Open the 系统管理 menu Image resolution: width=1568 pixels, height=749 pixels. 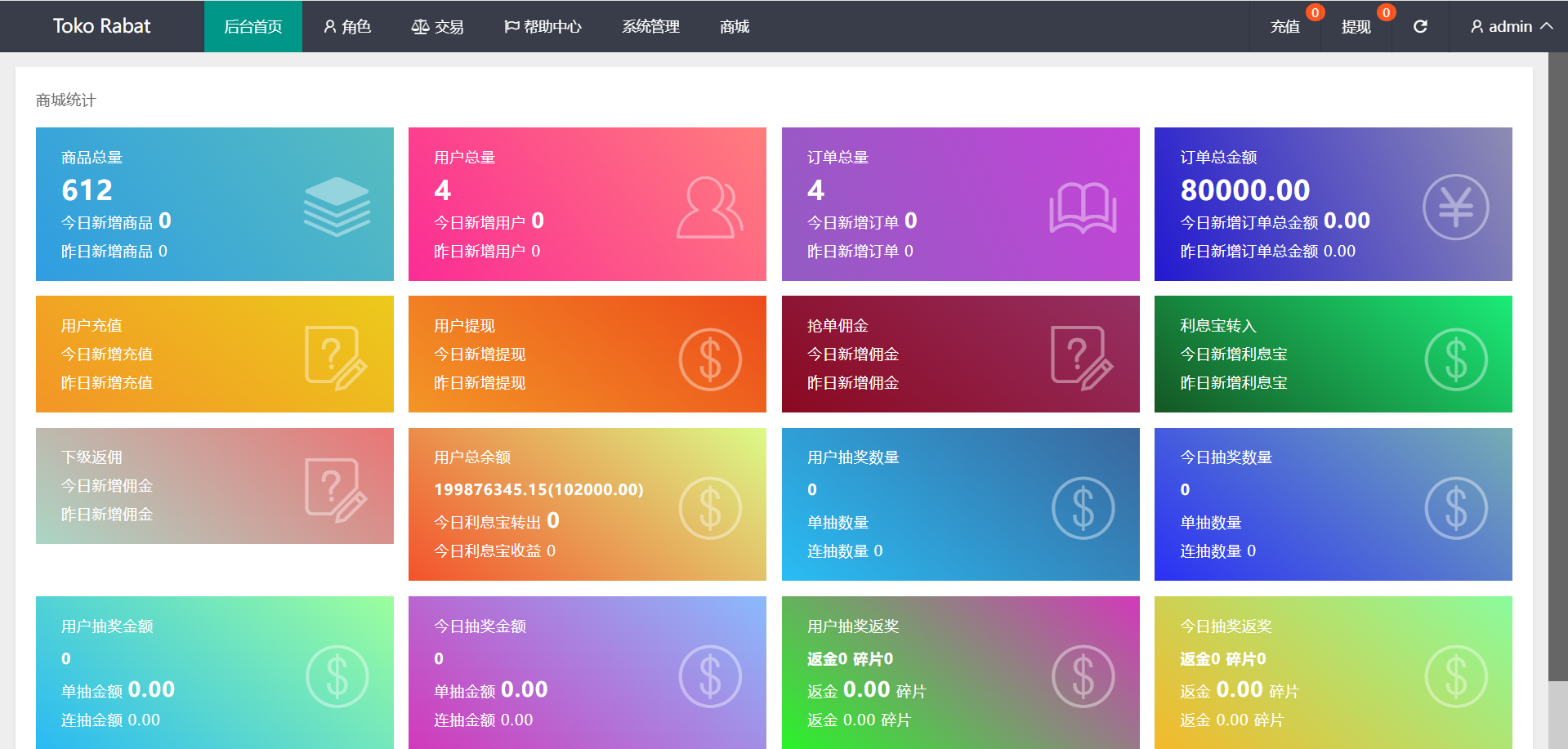point(650,26)
